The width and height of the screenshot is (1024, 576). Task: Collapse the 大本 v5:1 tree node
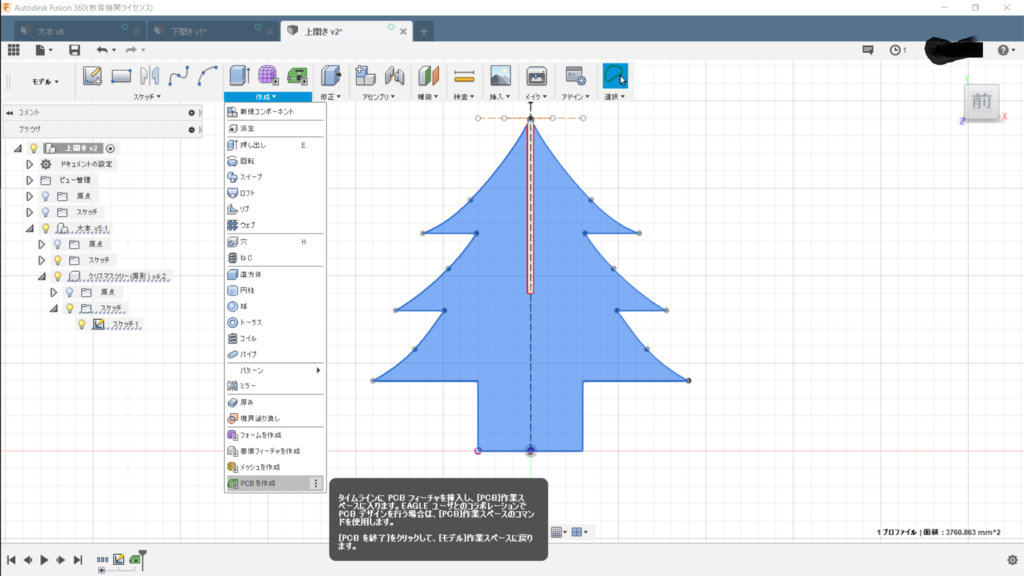point(29,229)
